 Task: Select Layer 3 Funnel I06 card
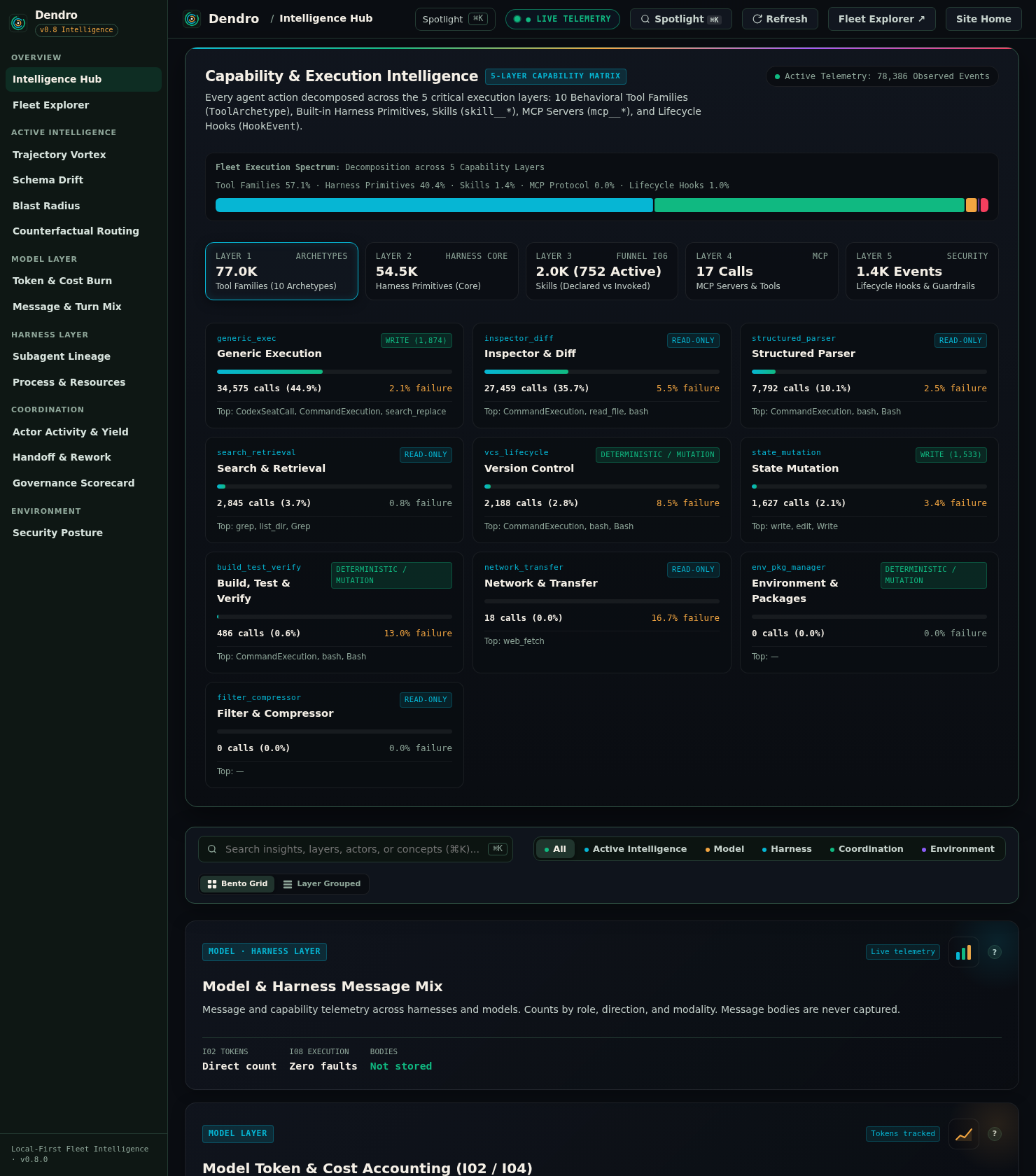click(x=602, y=271)
